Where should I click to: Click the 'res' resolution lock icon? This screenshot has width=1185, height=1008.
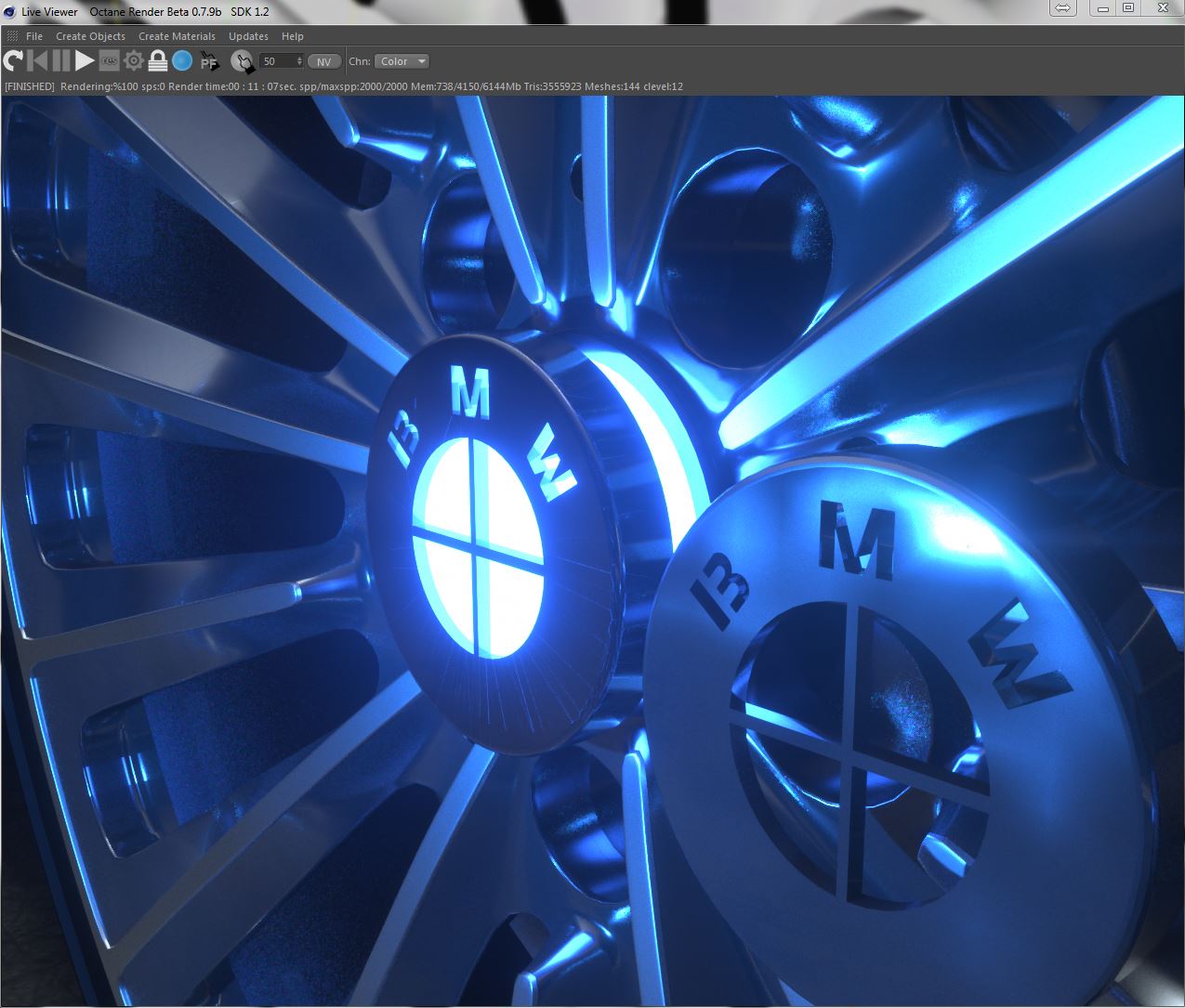(109, 61)
